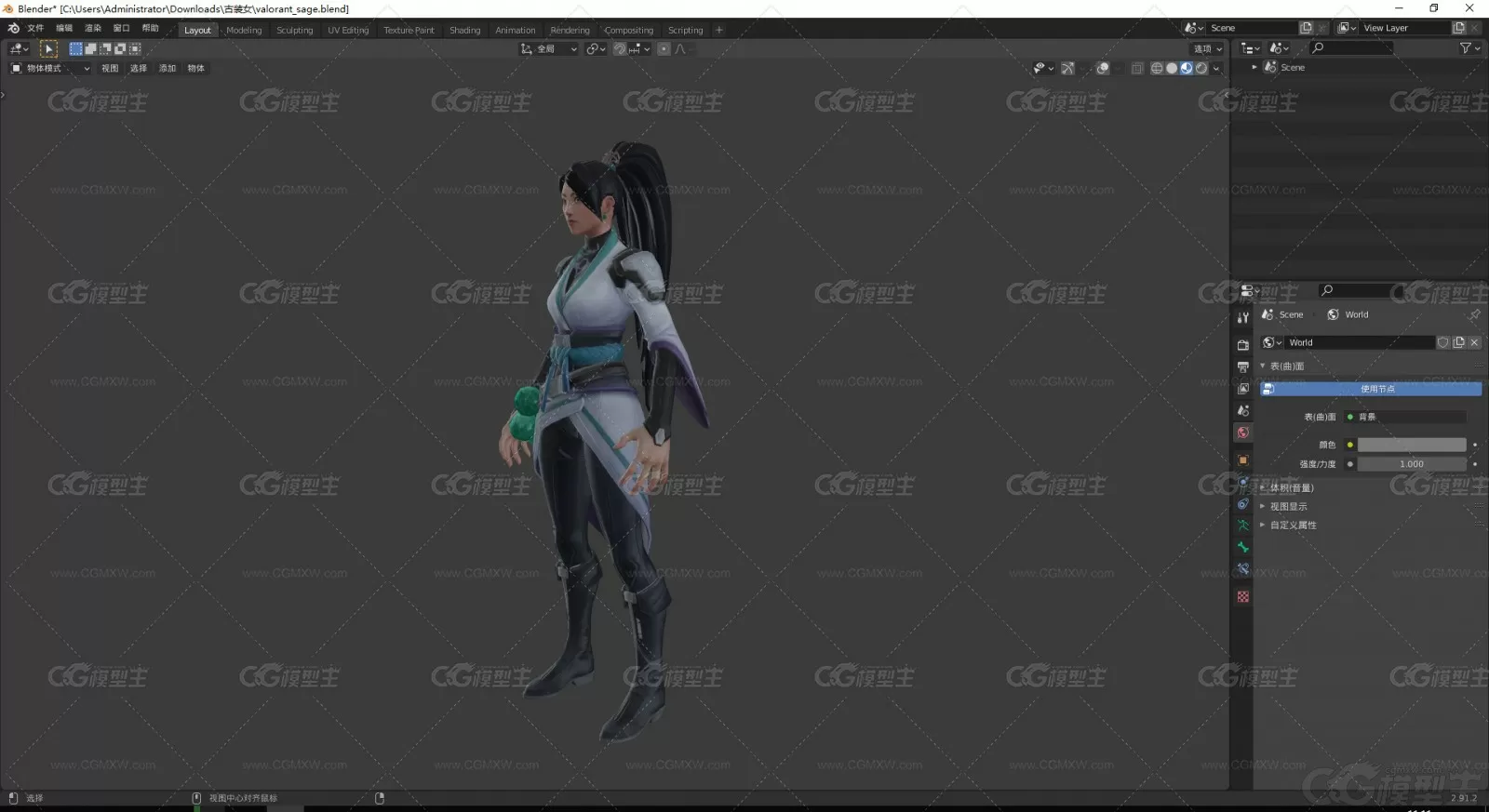Open the snapping options dropdown
Image resolution: width=1489 pixels, height=812 pixels.
pyautogui.click(x=640, y=48)
